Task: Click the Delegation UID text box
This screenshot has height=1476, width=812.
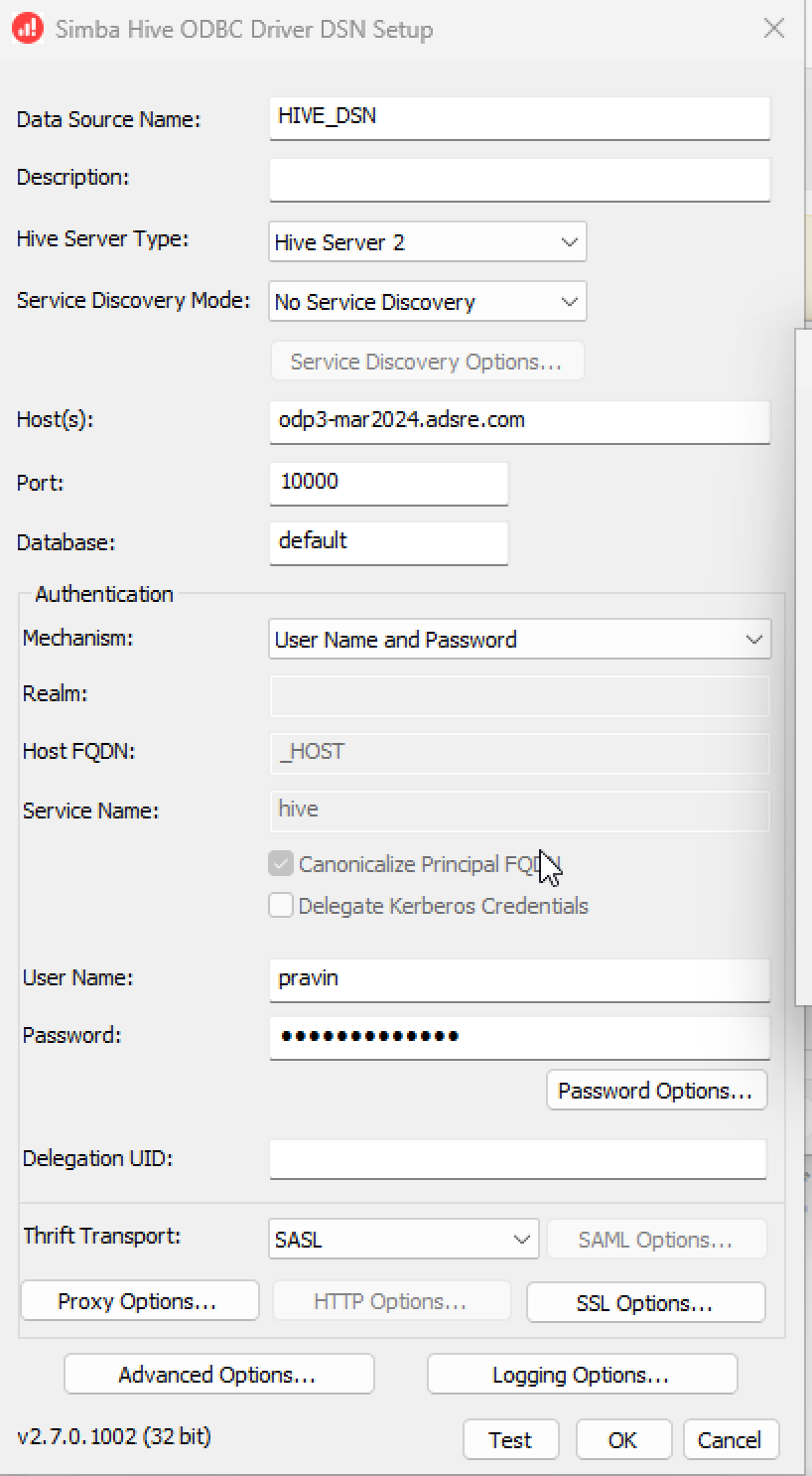Action: coord(518,1158)
